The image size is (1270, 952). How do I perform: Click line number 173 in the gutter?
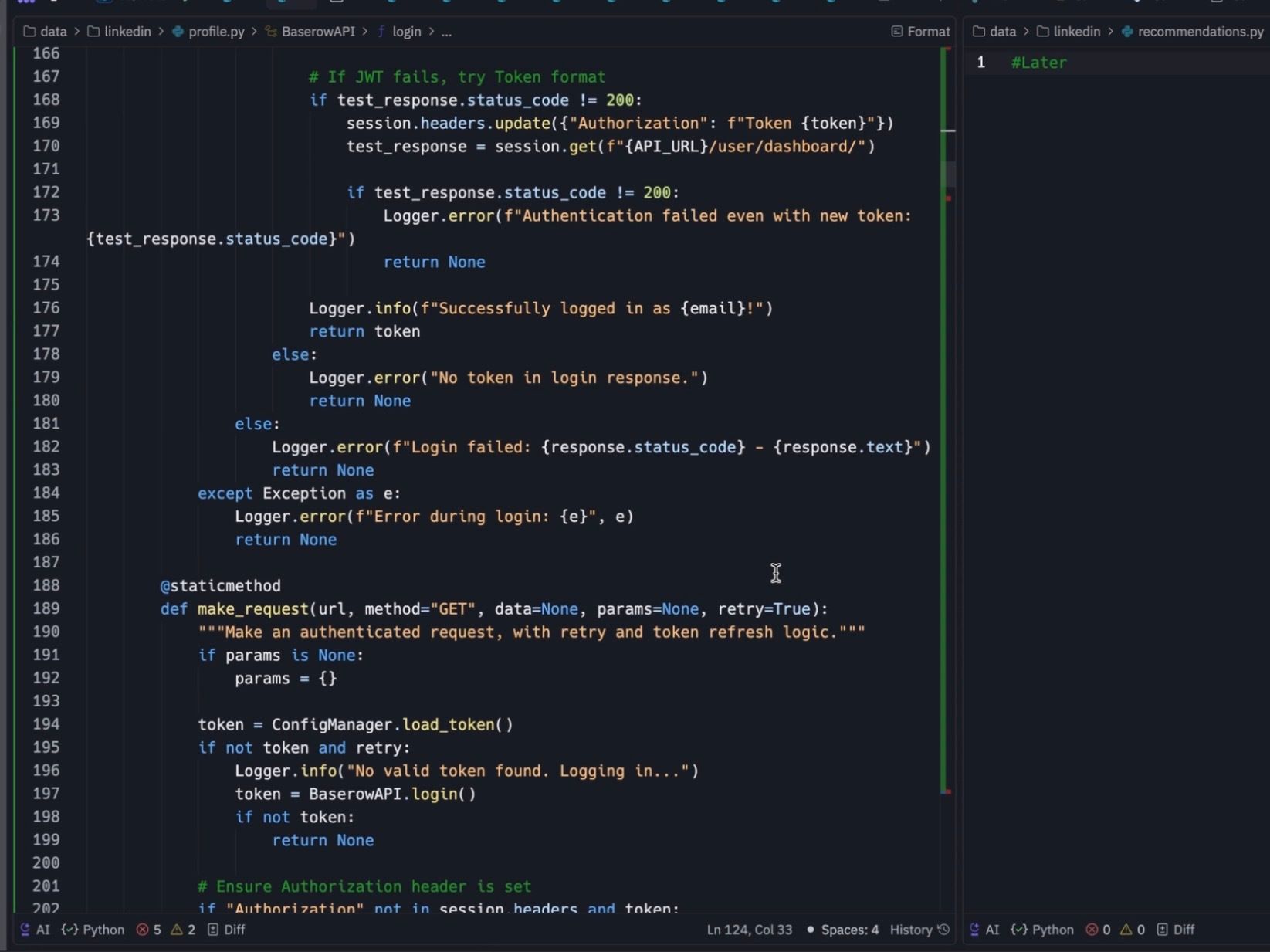[x=46, y=215]
